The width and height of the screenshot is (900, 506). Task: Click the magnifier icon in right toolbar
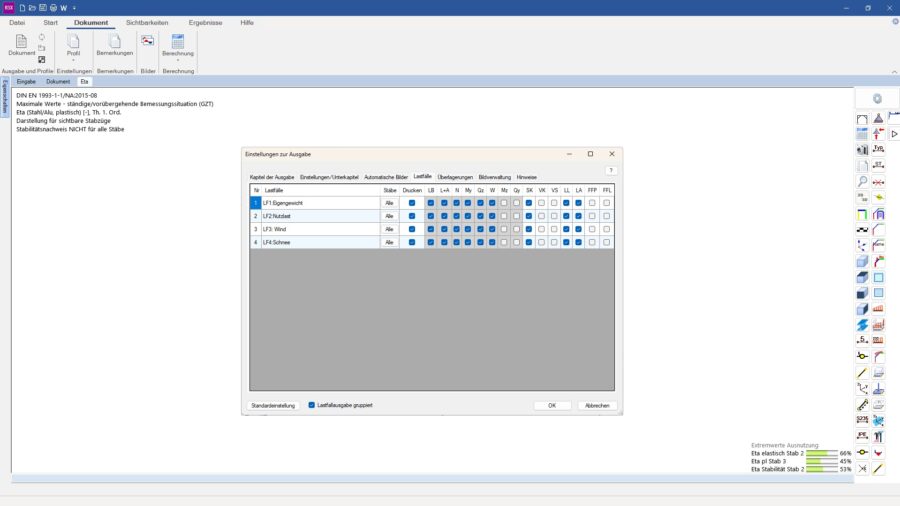862,183
